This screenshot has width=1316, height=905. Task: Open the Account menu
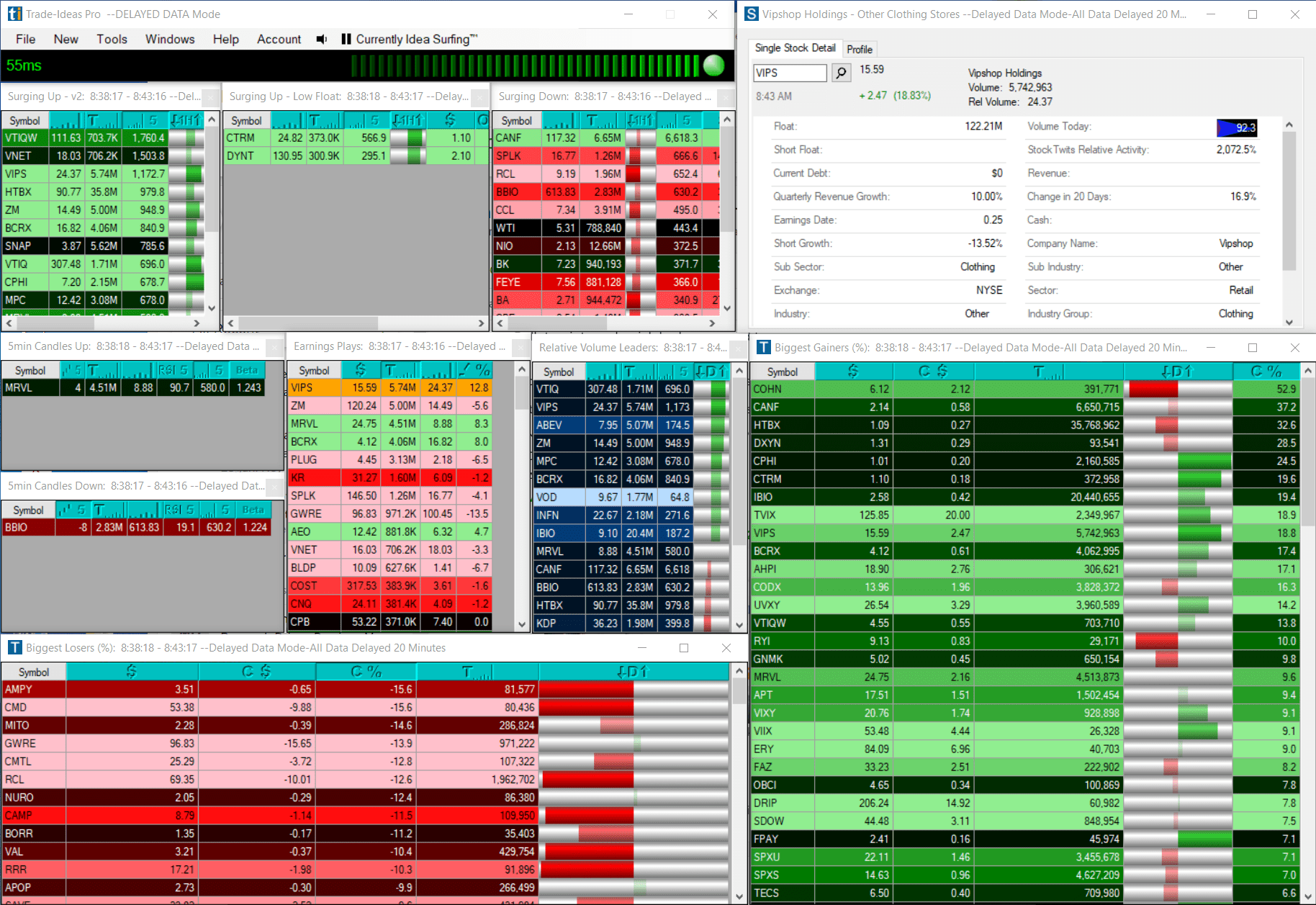(279, 39)
